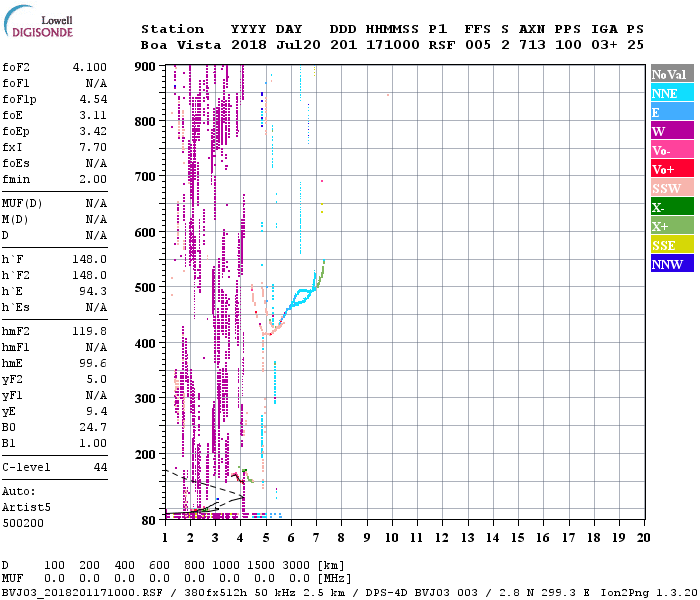Click the h`F value 148.0
Screen dimensions: 700x600
tap(90, 259)
